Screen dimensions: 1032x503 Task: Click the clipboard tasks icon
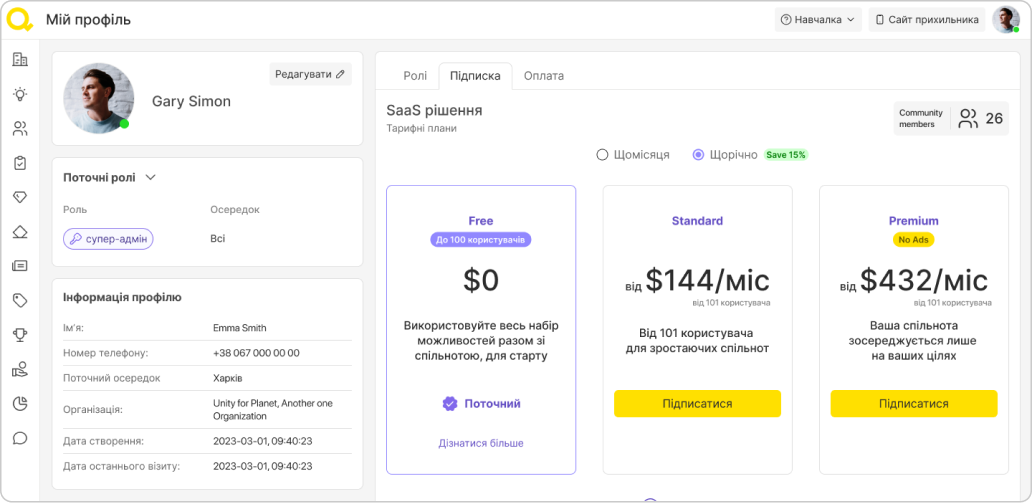pyautogui.click(x=19, y=163)
